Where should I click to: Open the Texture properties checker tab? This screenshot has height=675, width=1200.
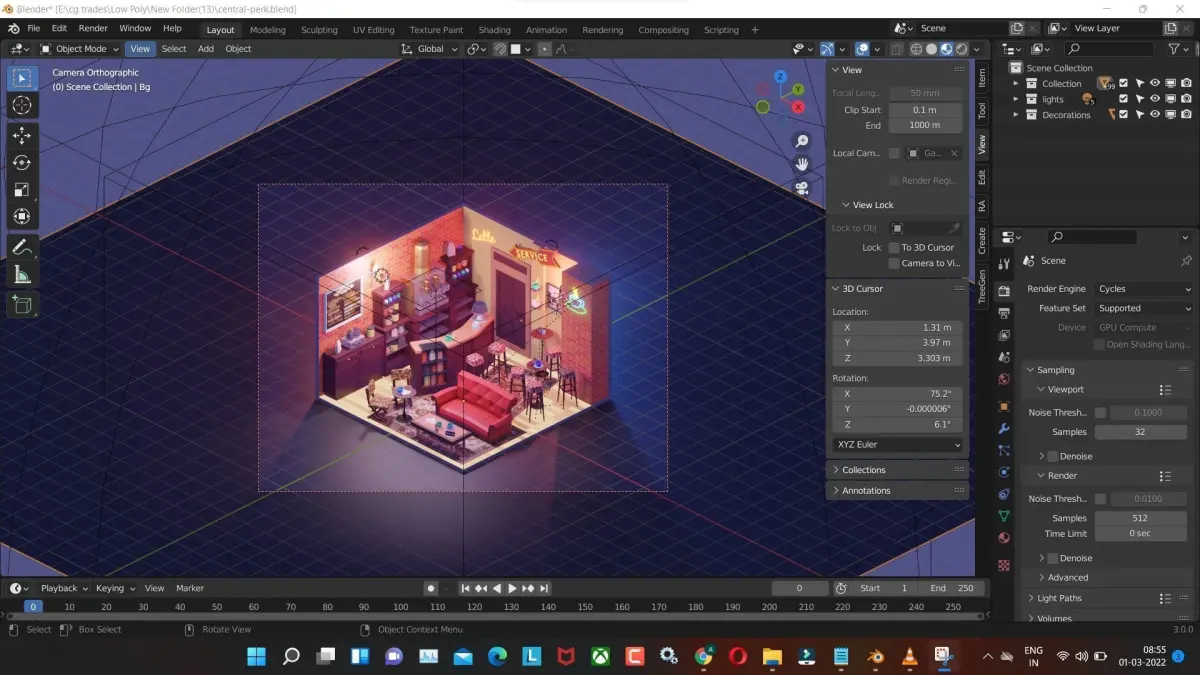point(1004,565)
